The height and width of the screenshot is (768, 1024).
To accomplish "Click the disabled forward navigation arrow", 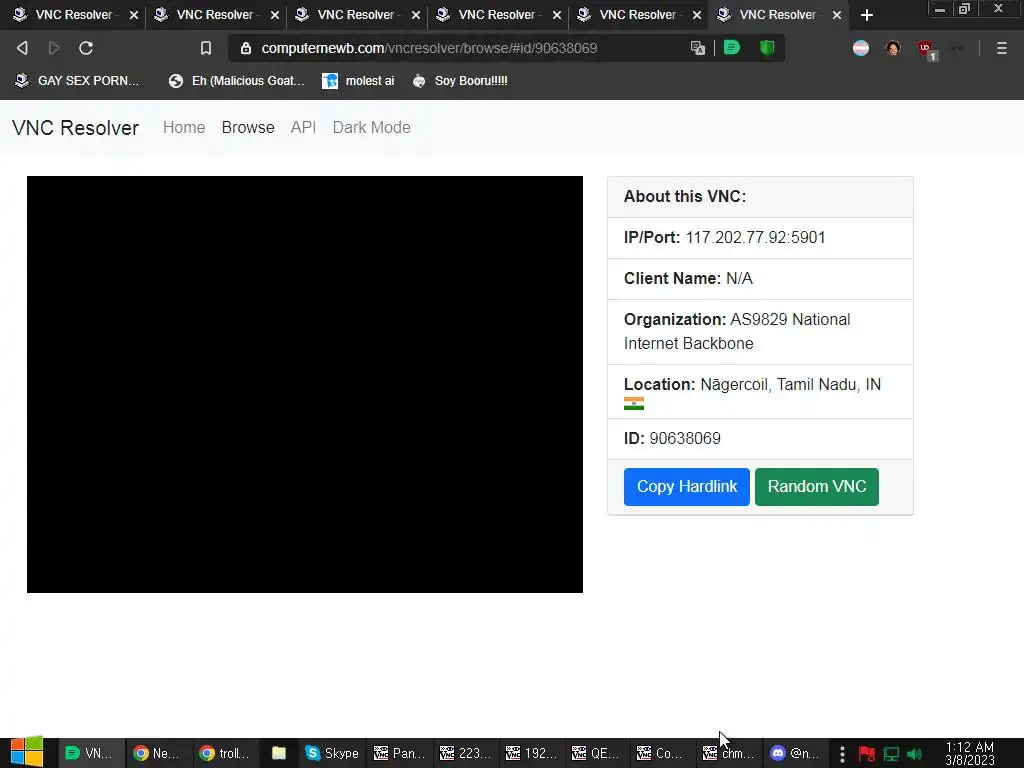I will point(54,48).
